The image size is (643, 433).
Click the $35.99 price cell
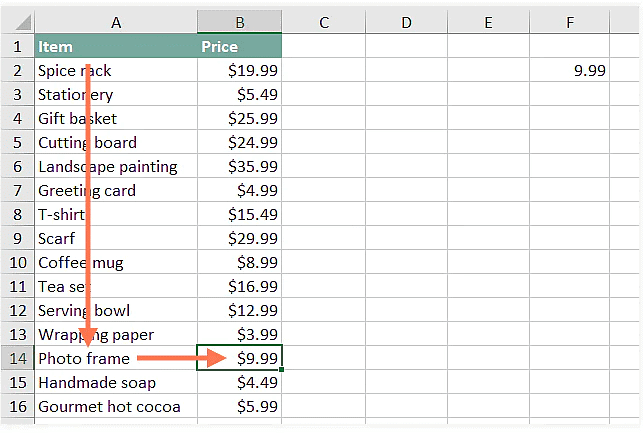(240, 166)
